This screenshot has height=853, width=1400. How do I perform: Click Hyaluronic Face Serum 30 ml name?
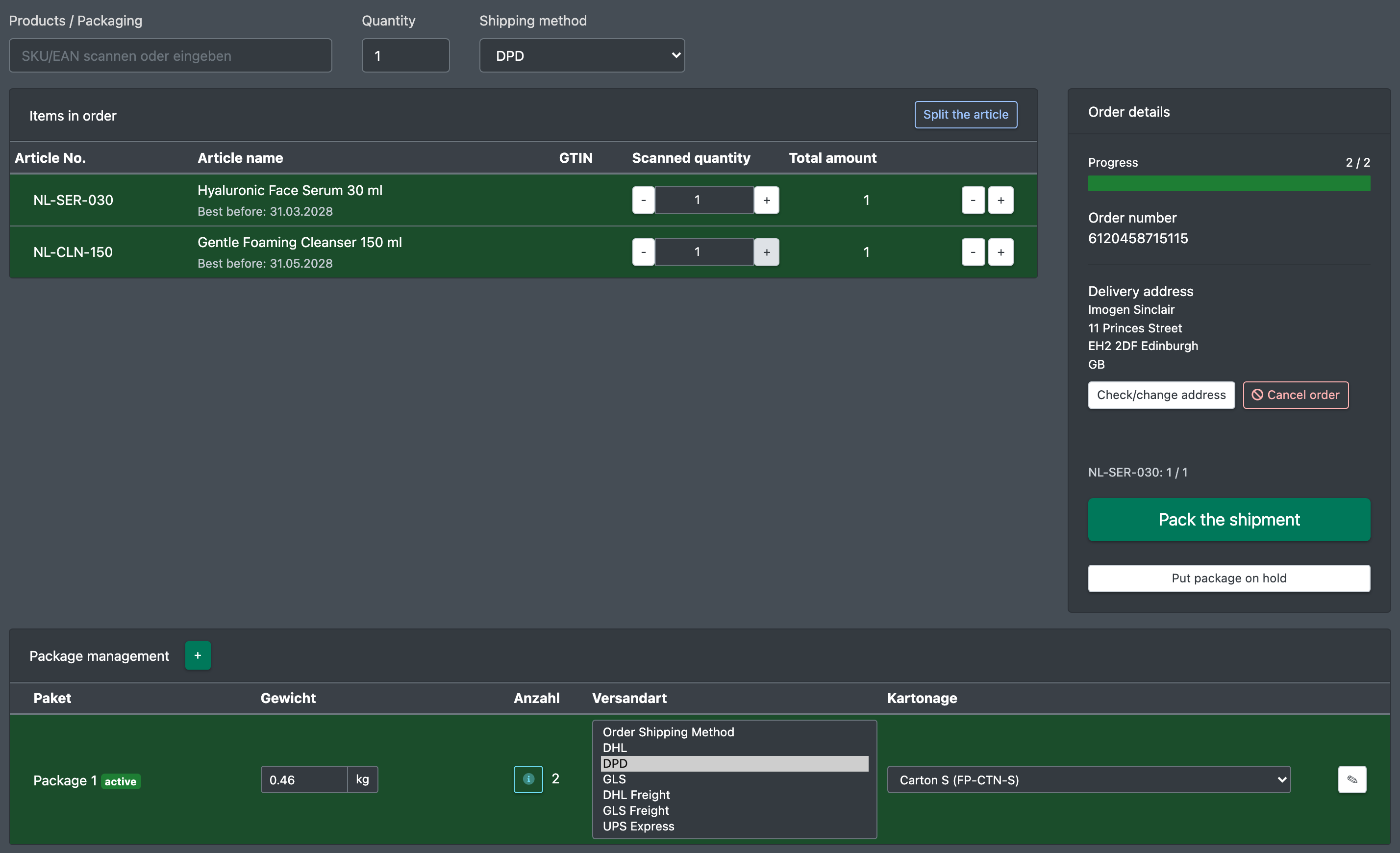pyautogui.click(x=290, y=190)
